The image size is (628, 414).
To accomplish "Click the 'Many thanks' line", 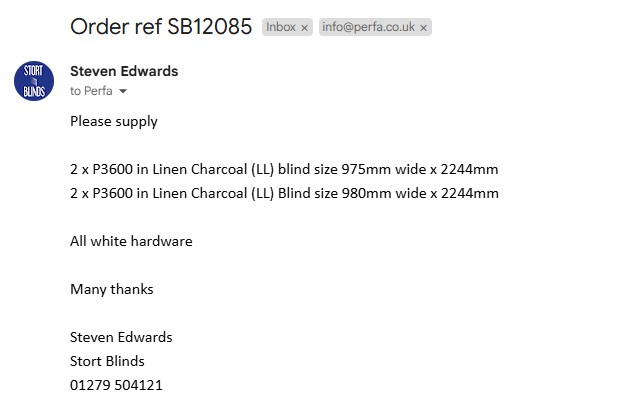I will (112, 289).
